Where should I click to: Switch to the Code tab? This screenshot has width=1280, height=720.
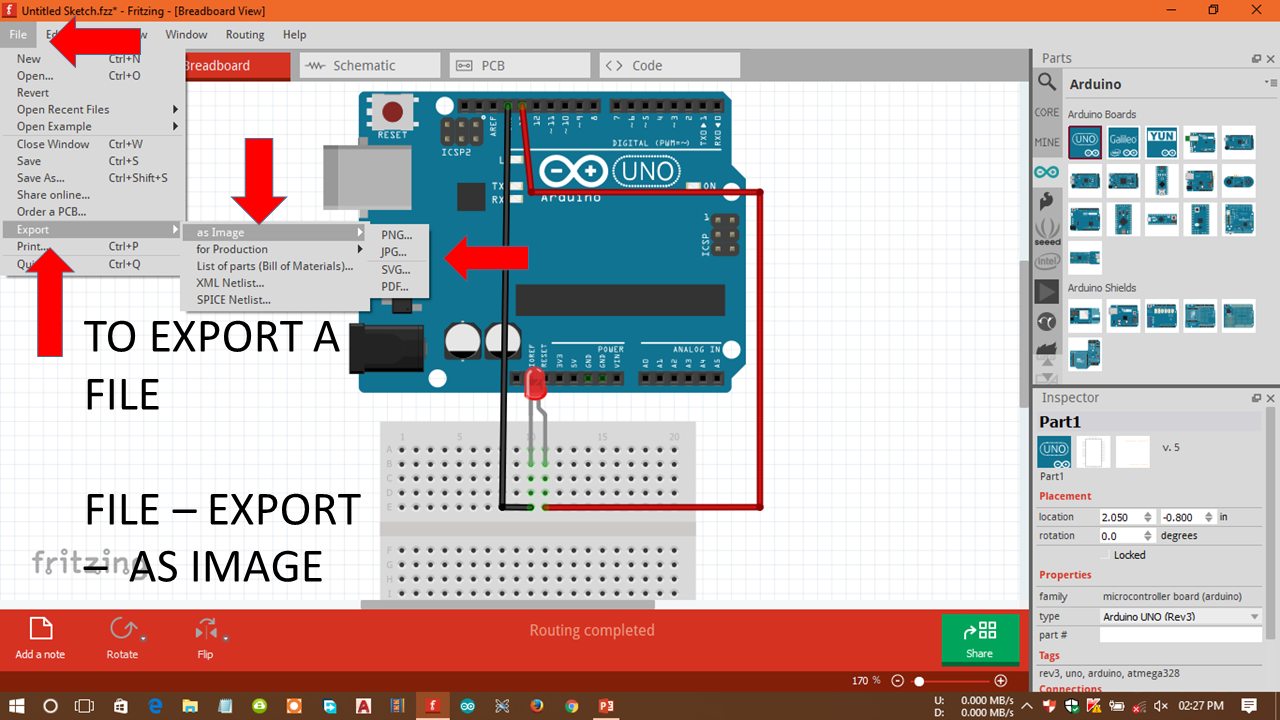(669, 65)
